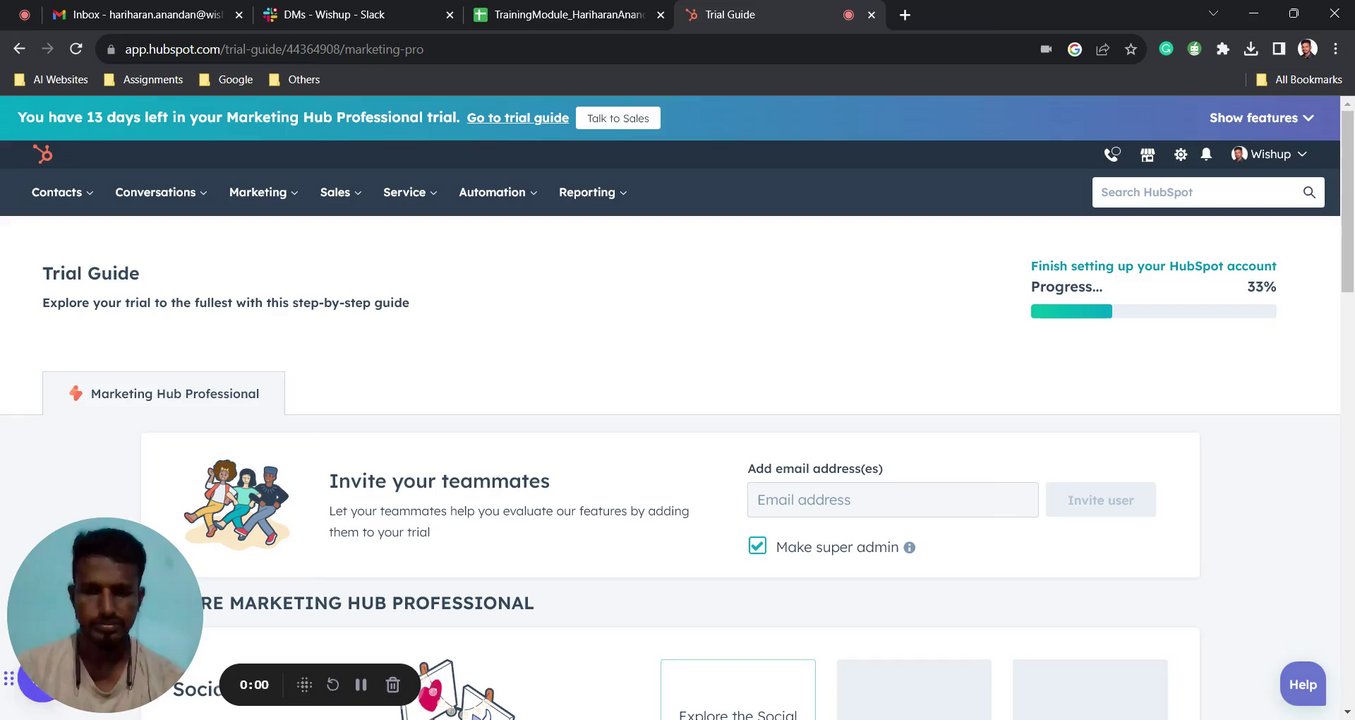The height and width of the screenshot is (720, 1355).
Task: Share this page icon
Action: click(1103, 49)
